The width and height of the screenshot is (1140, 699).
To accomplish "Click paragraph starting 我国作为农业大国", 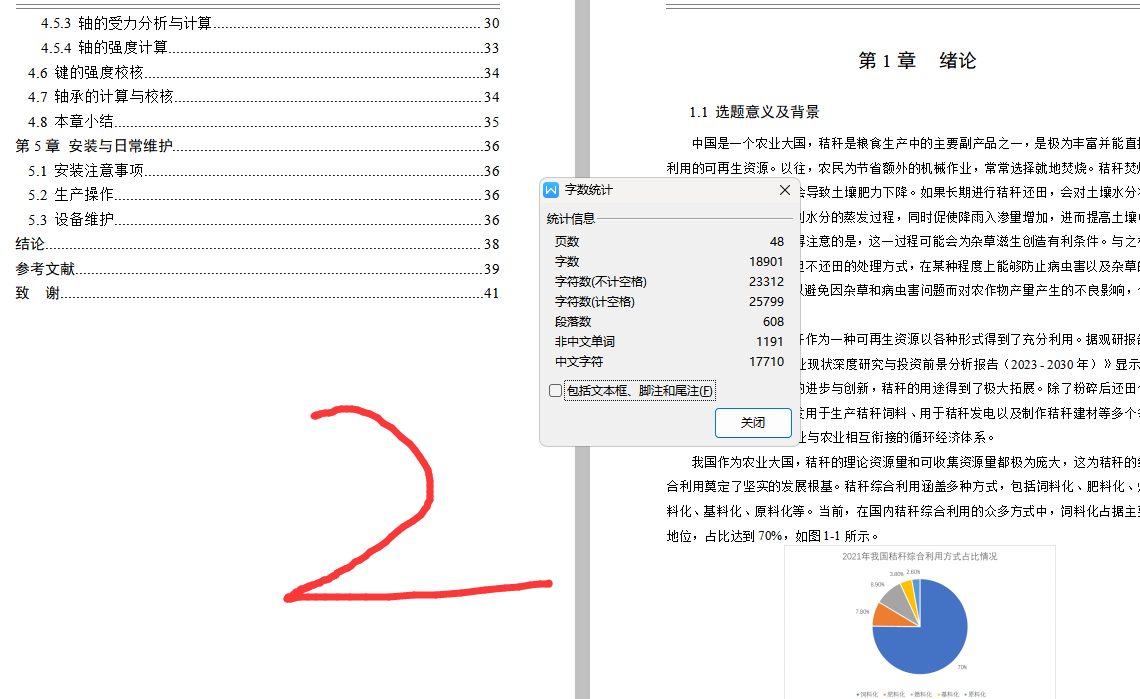I will 903,499.
